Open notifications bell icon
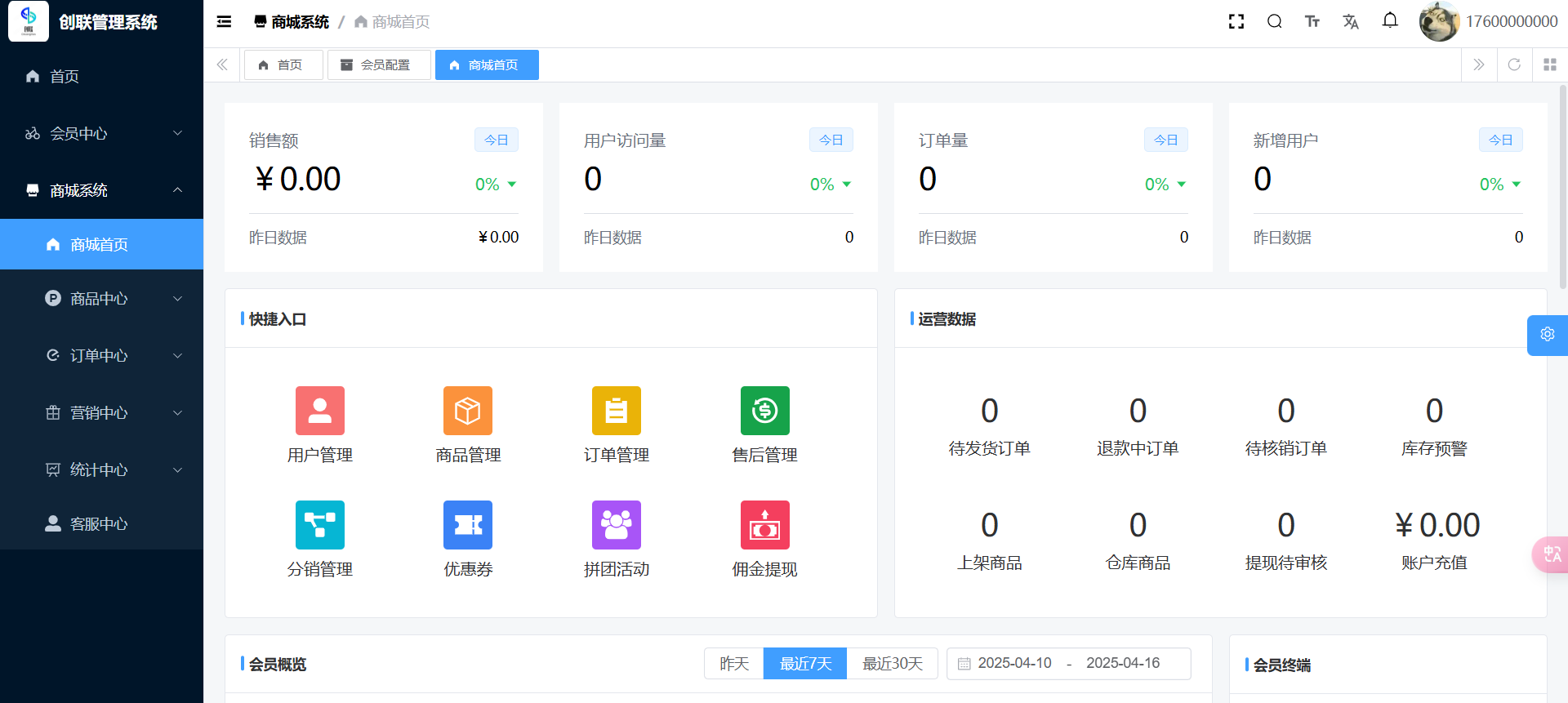This screenshot has height=703, width=1568. [1390, 21]
